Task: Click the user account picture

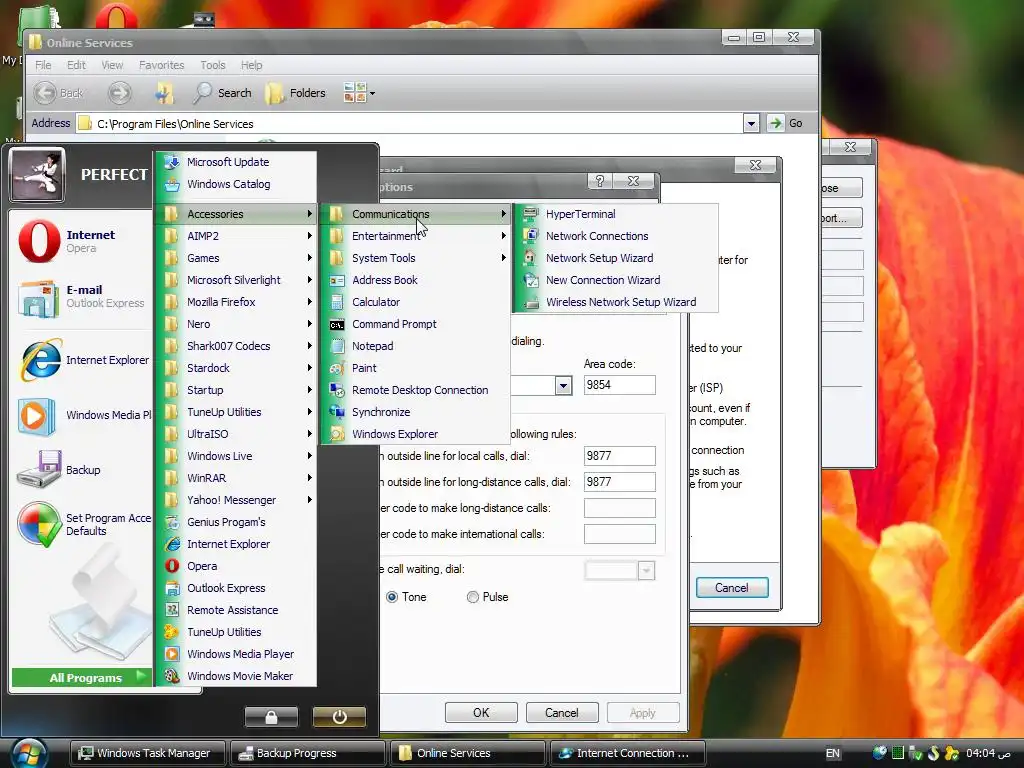Action: click(37, 175)
